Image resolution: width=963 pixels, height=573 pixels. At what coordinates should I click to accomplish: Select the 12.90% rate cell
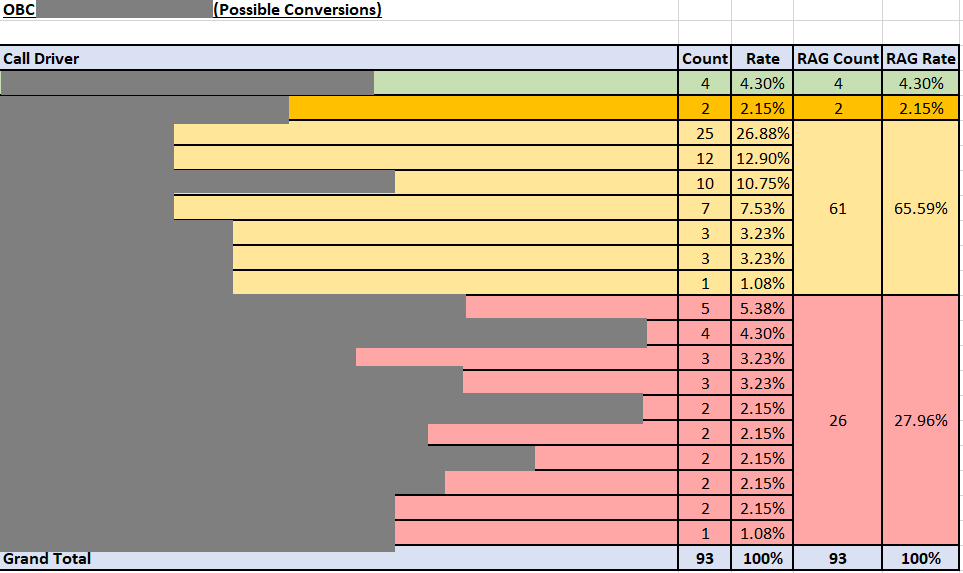pos(762,158)
